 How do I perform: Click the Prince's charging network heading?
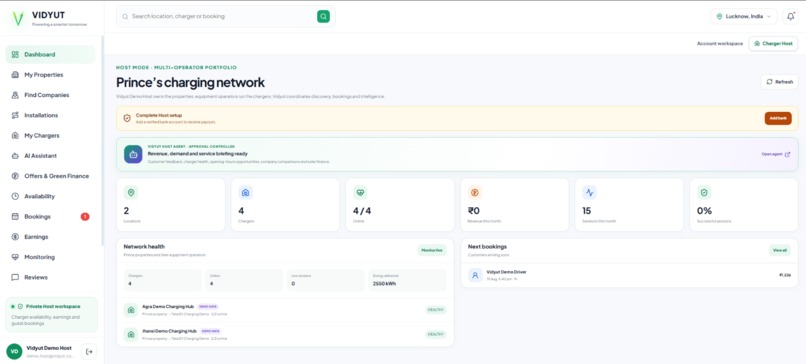[190, 82]
